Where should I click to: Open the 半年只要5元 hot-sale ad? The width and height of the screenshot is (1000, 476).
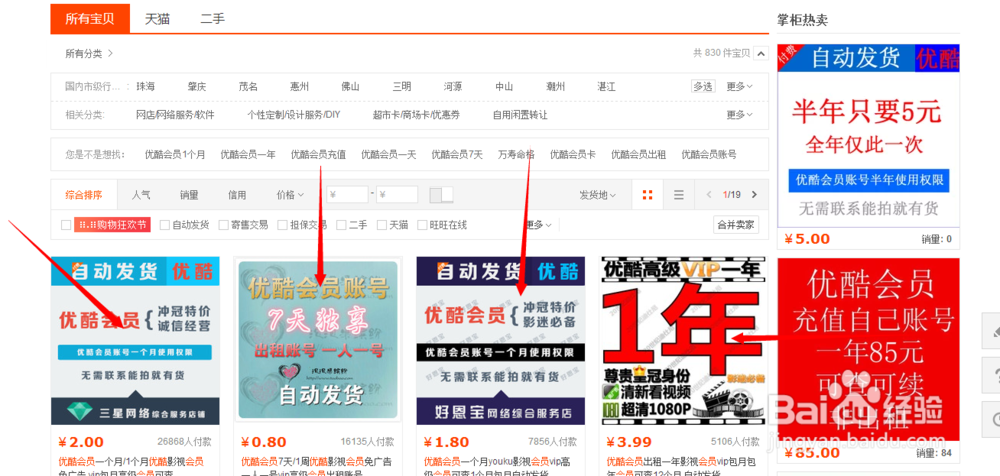868,135
